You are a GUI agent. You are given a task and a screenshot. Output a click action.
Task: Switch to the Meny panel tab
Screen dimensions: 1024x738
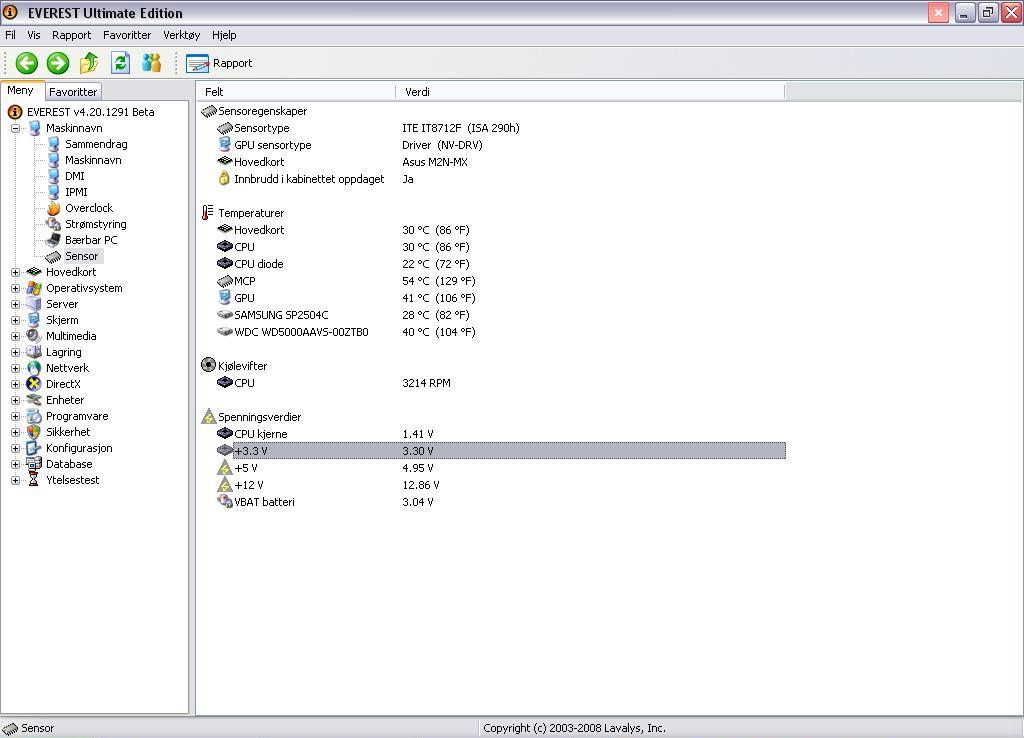tap(21, 91)
